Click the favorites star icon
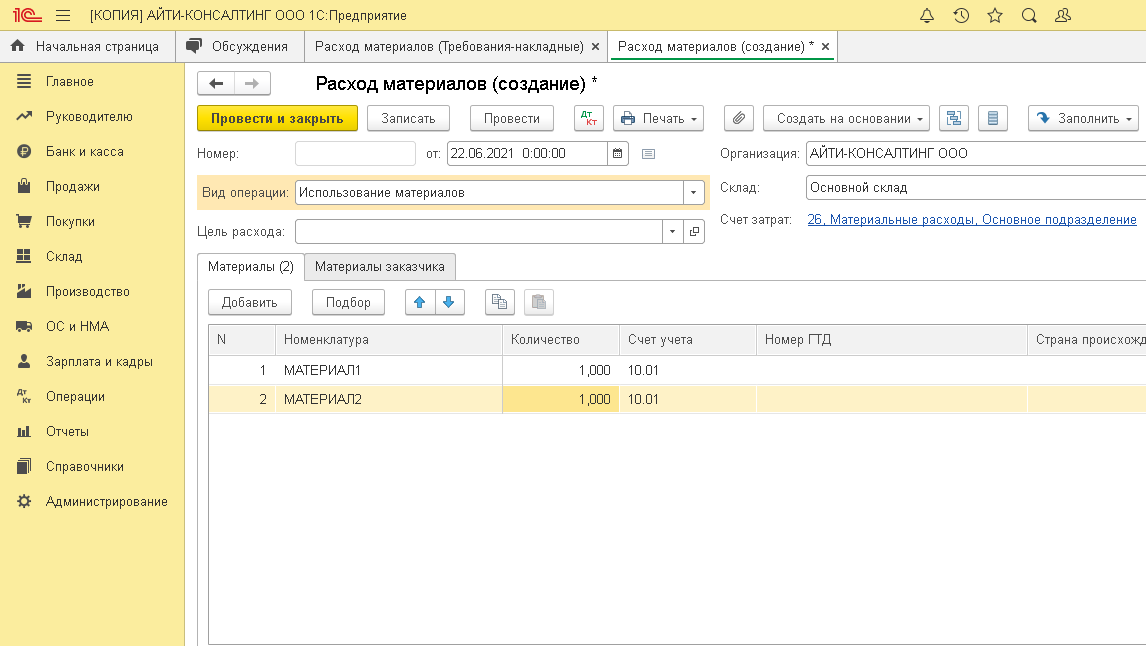1146x646 pixels. pyautogui.click(x=994, y=16)
